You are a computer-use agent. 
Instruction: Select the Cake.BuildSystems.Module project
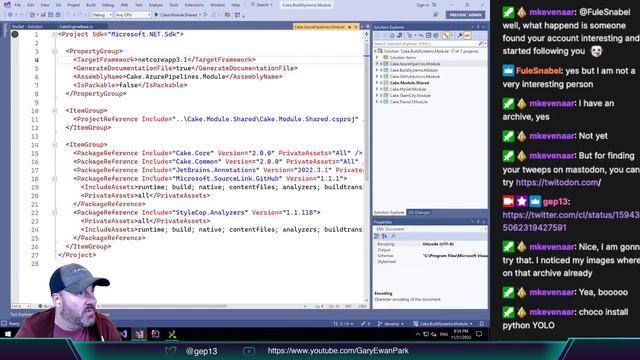(413, 70)
